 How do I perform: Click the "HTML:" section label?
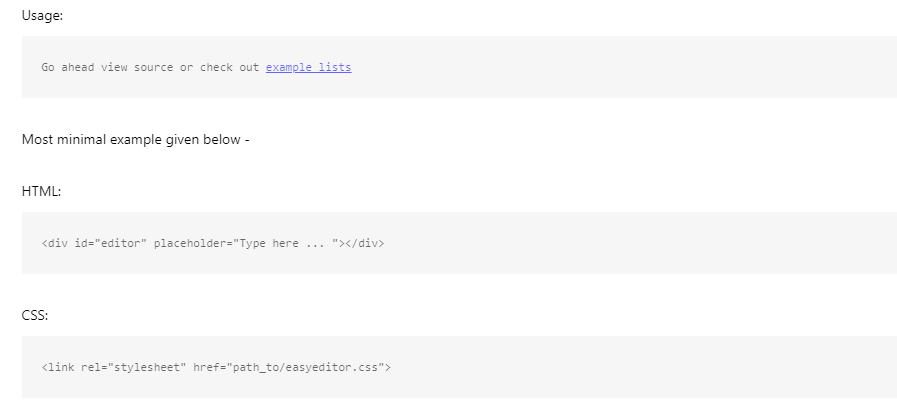click(x=42, y=191)
